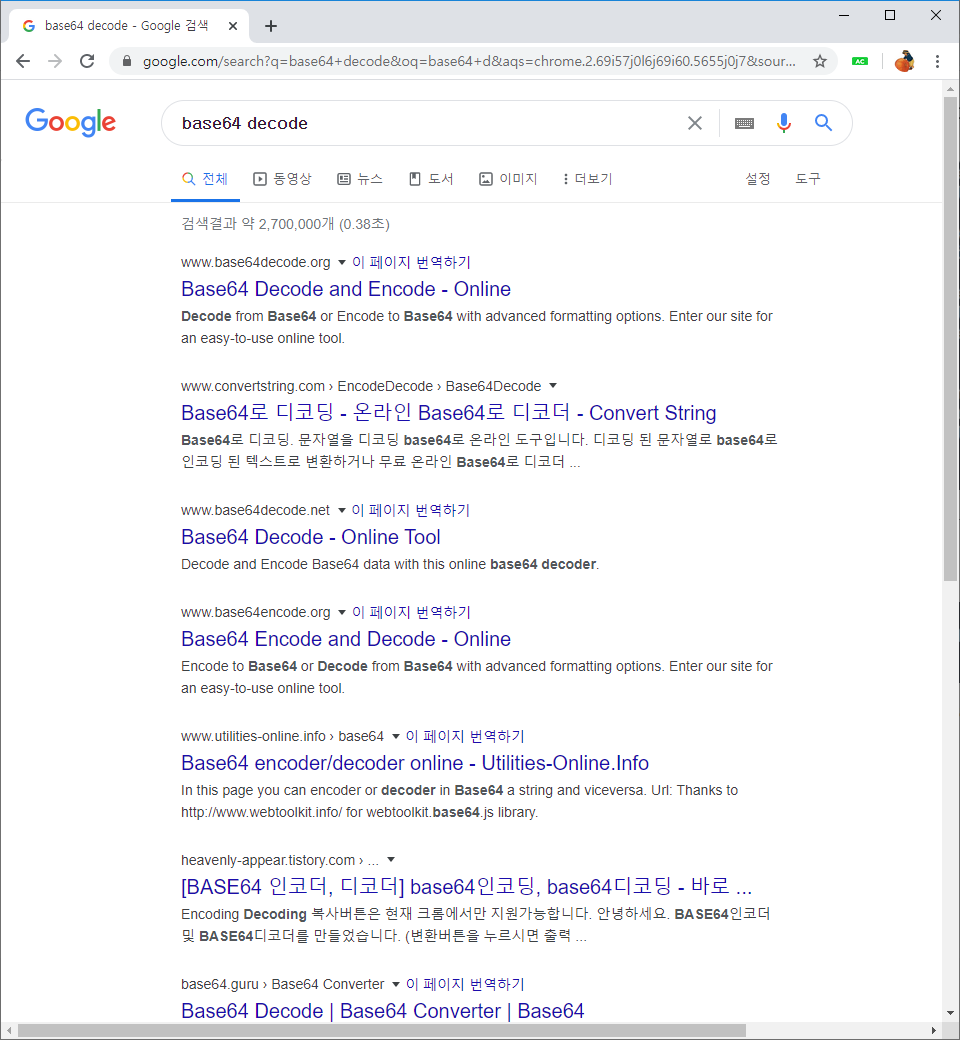
Task: Expand dropdown arrow next to www.base64encode.org
Action: [342, 612]
